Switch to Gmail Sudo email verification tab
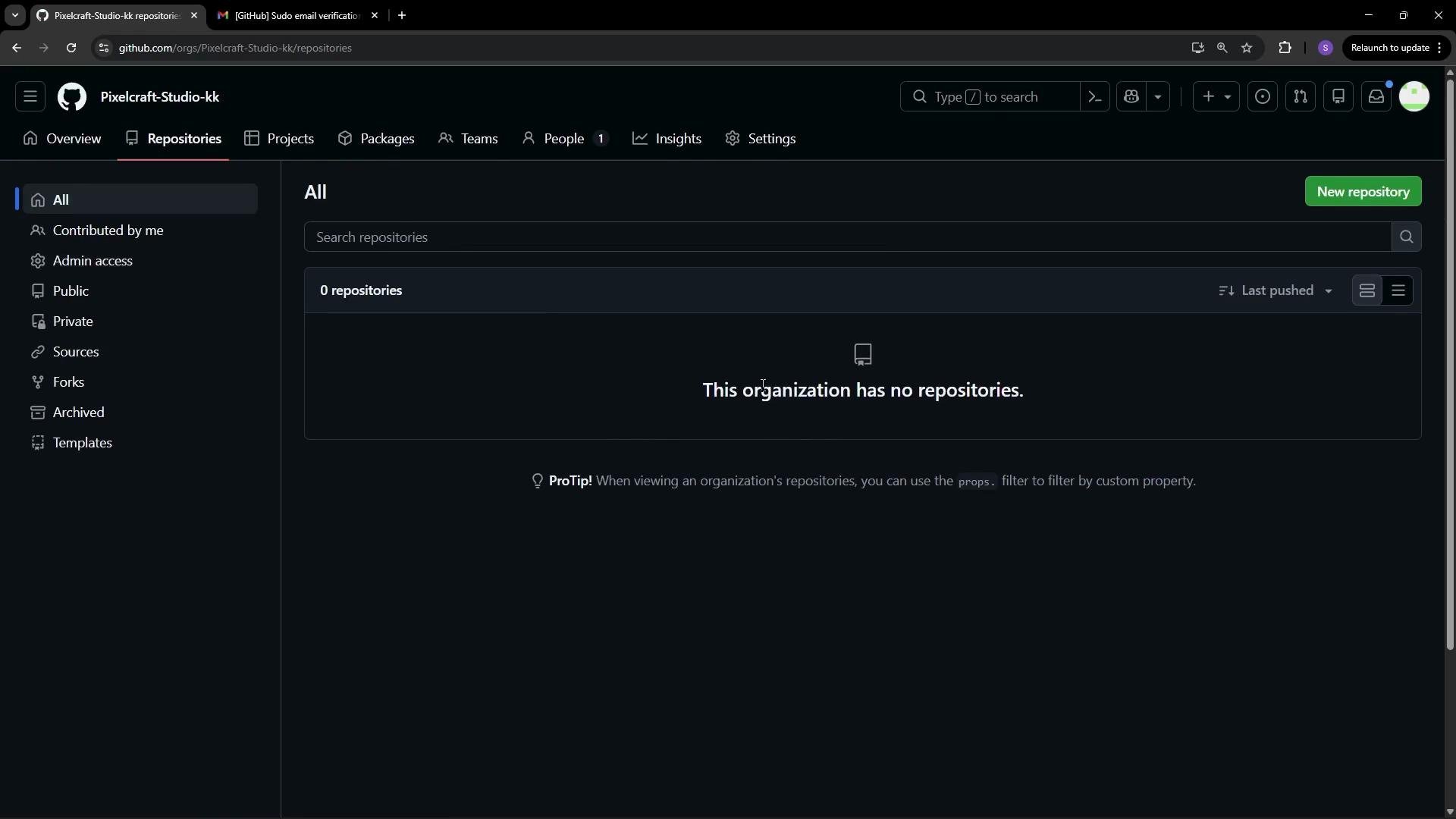This screenshot has height=819, width=1456. coord(296,16)
